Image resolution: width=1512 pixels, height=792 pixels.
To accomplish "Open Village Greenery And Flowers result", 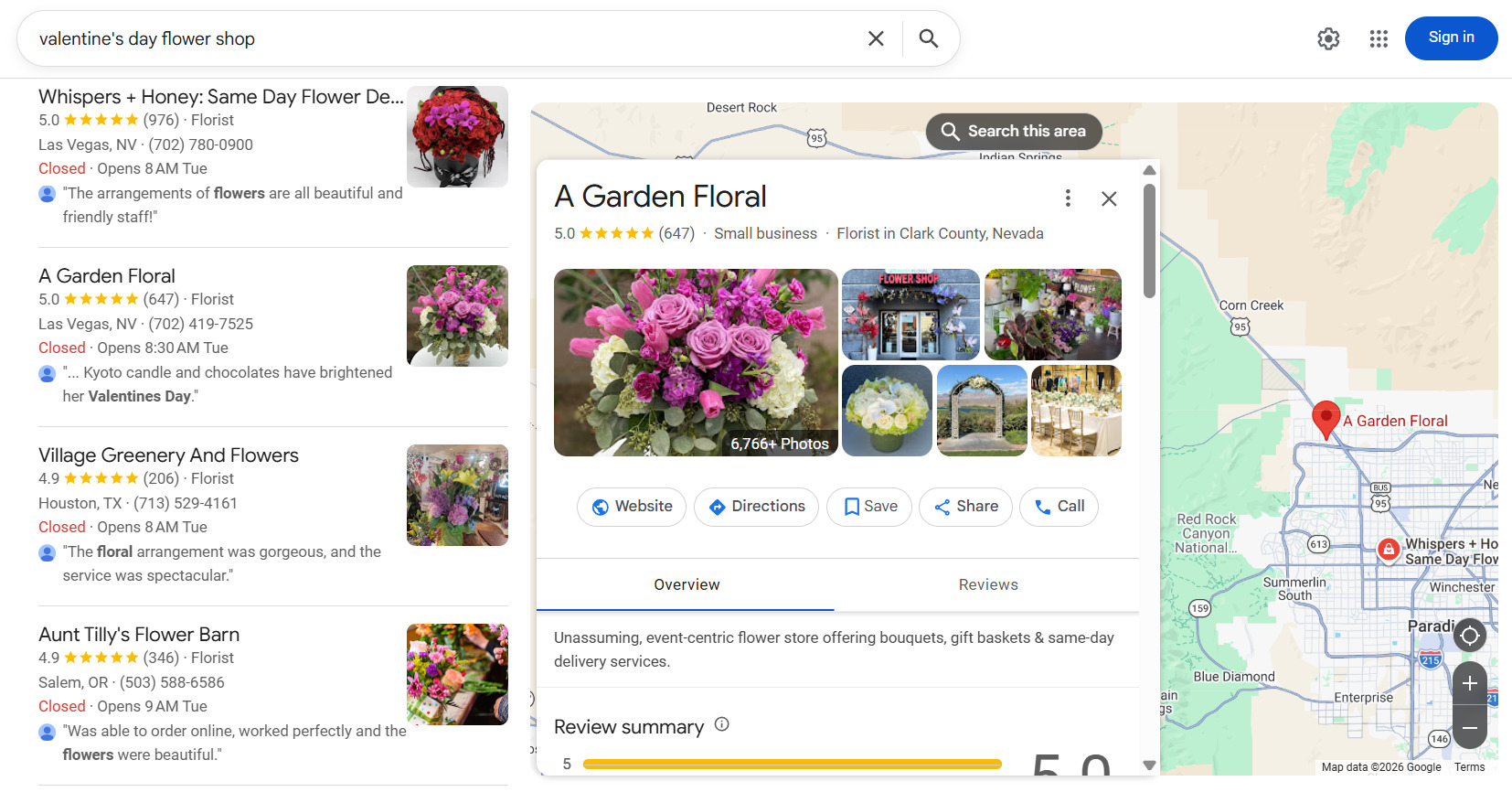I will (168, 455).
